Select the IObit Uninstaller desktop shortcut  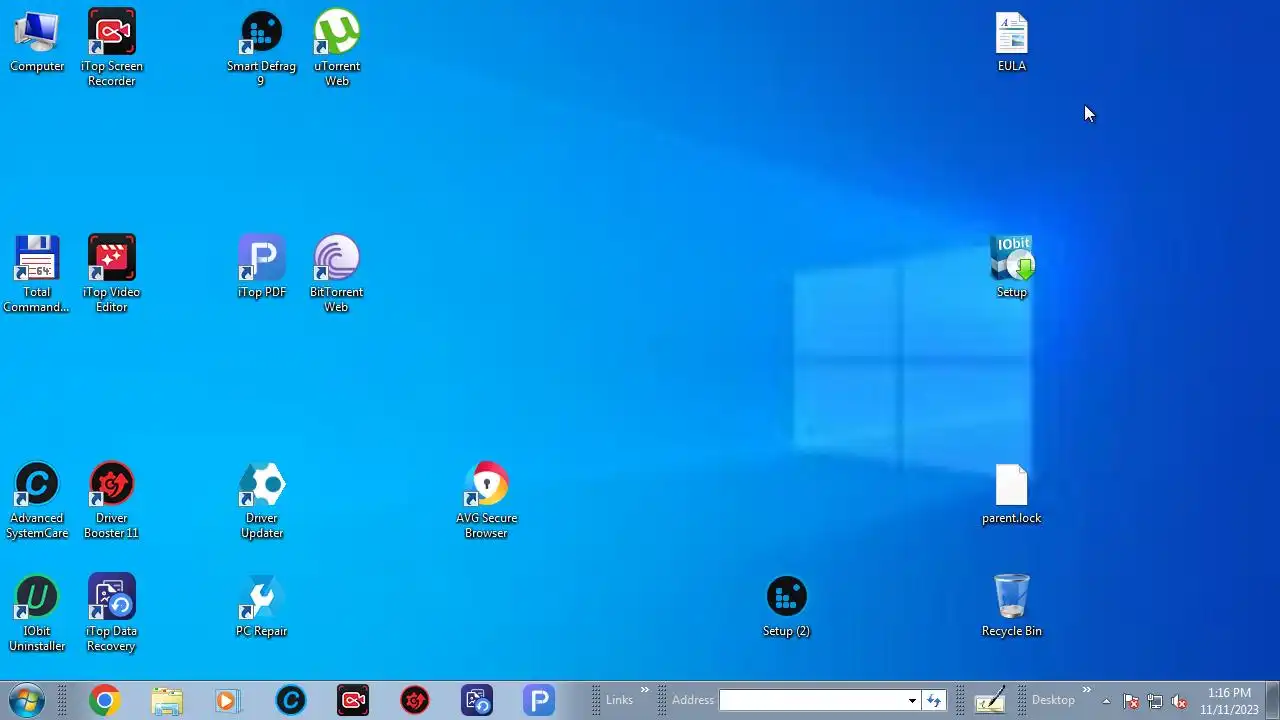pos(37,613)
